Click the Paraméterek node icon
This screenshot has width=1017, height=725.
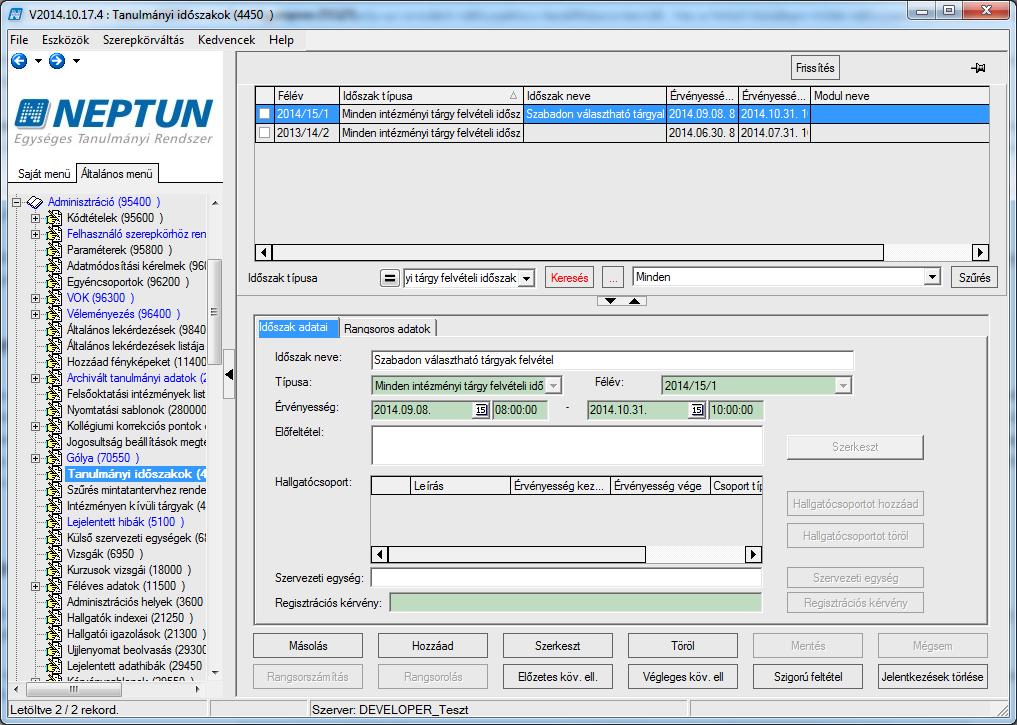[x=54, y=250]
